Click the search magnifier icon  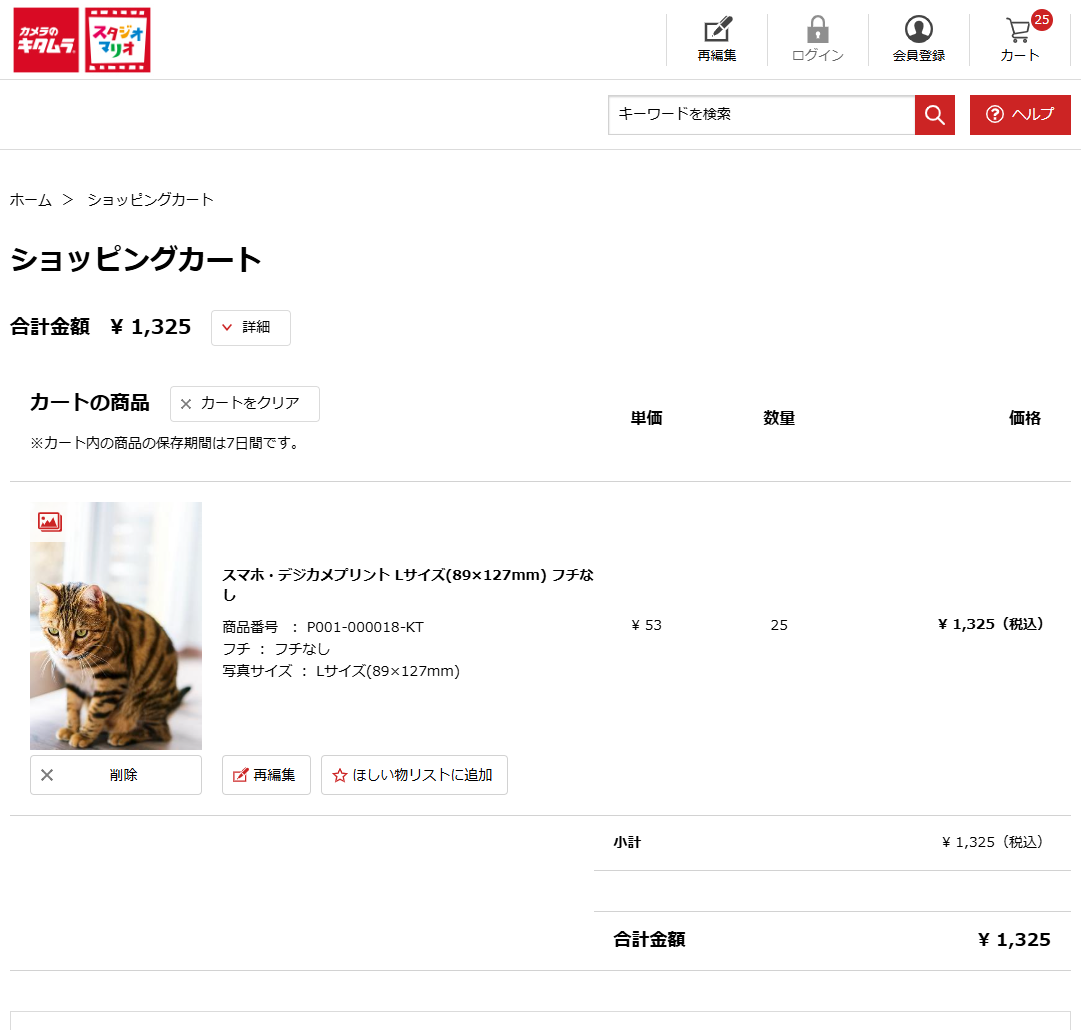pyautogui.click(x=933, y=114)
